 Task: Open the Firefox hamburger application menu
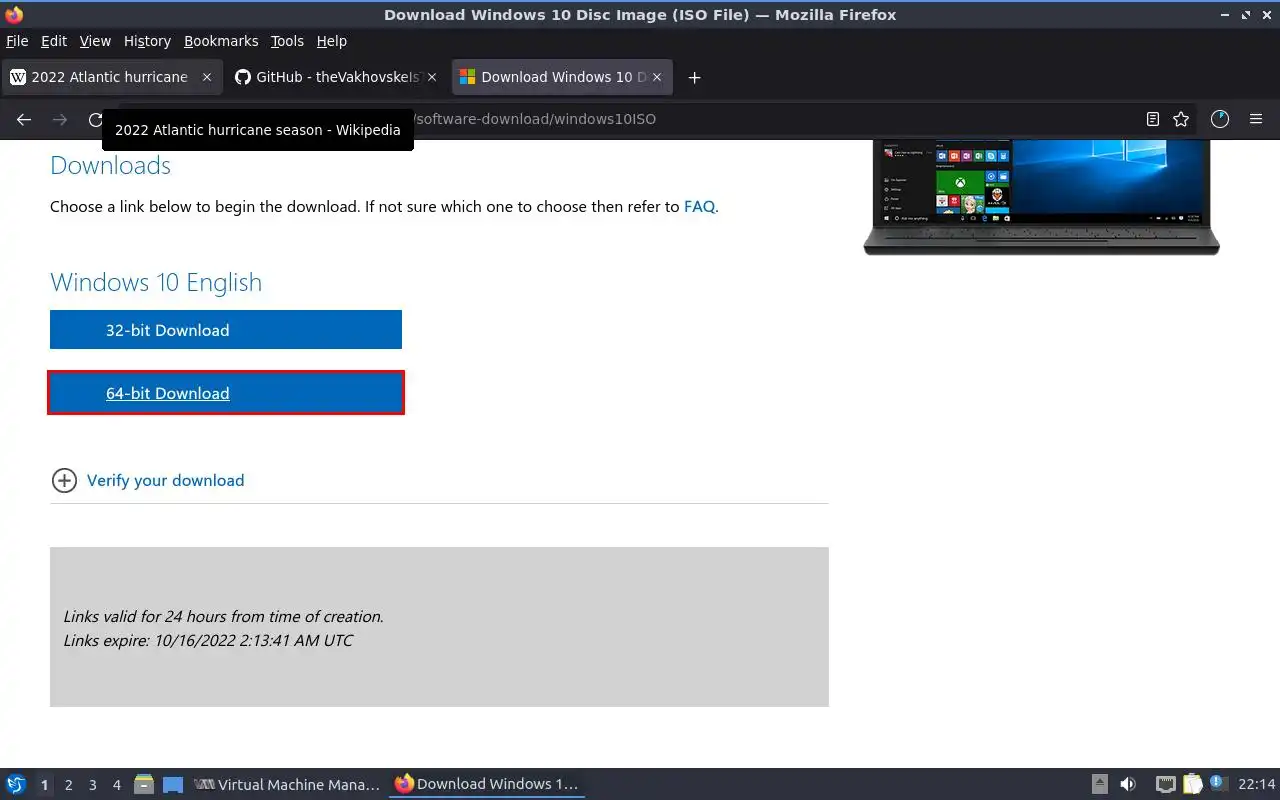point(1256,119)
